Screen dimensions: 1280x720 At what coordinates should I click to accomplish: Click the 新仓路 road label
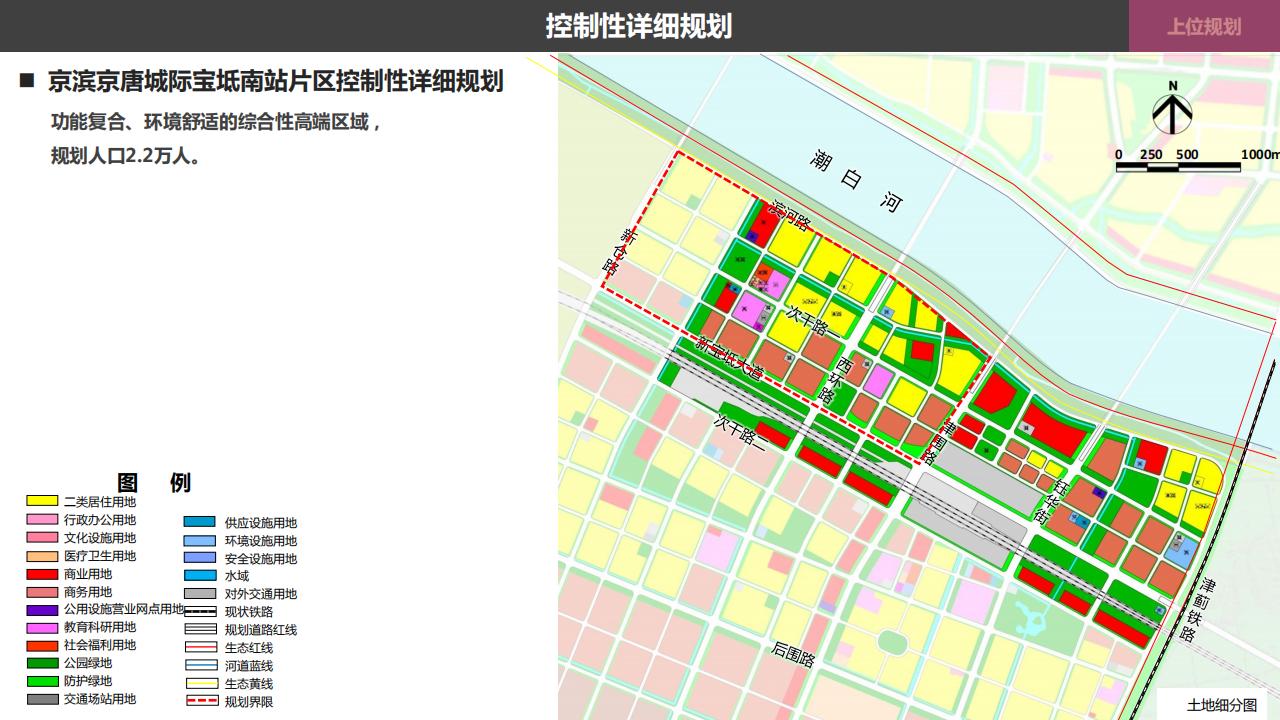coord(620,252)
